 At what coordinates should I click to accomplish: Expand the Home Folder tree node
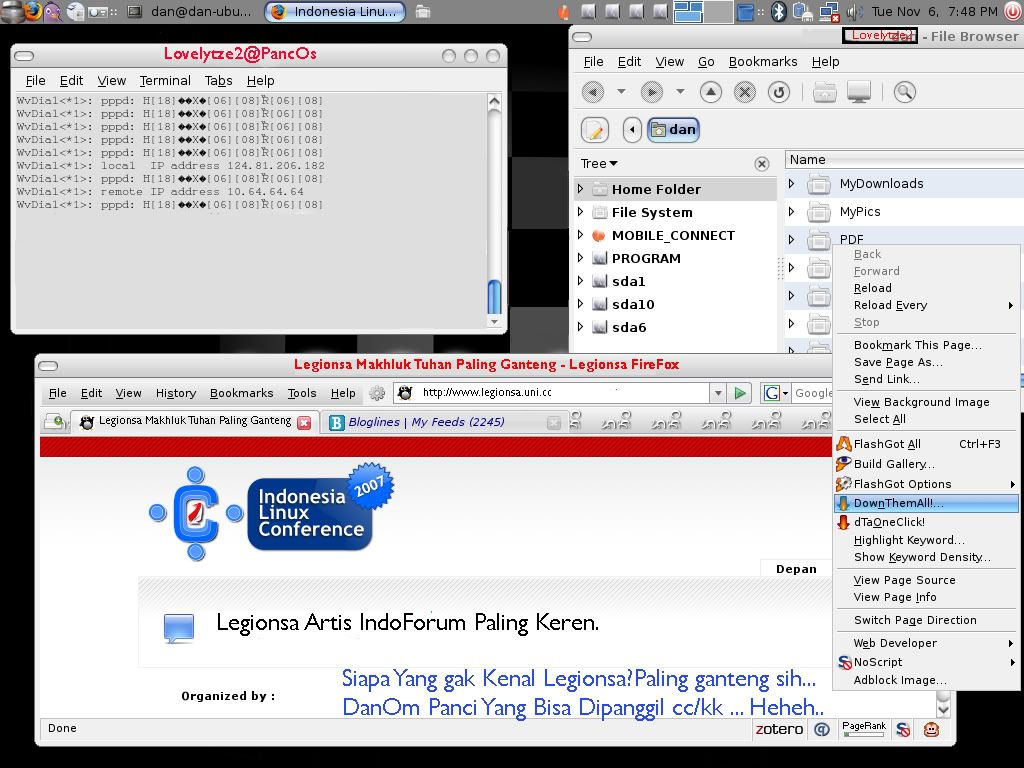click(581, 189)
